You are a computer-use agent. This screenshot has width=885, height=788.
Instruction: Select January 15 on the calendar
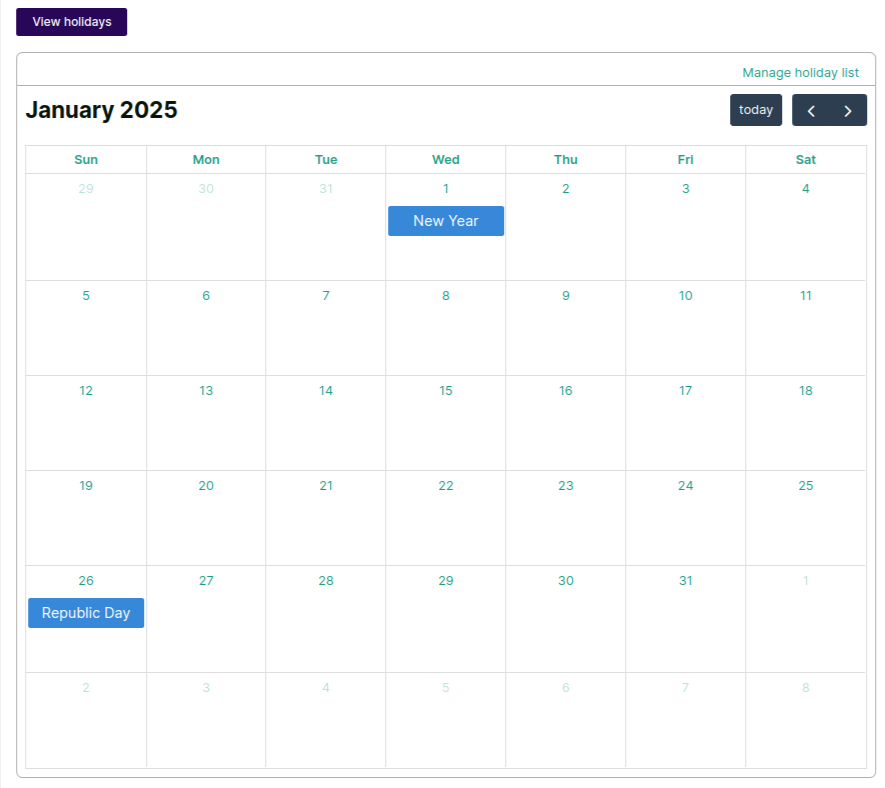click(x=446, y=391)
